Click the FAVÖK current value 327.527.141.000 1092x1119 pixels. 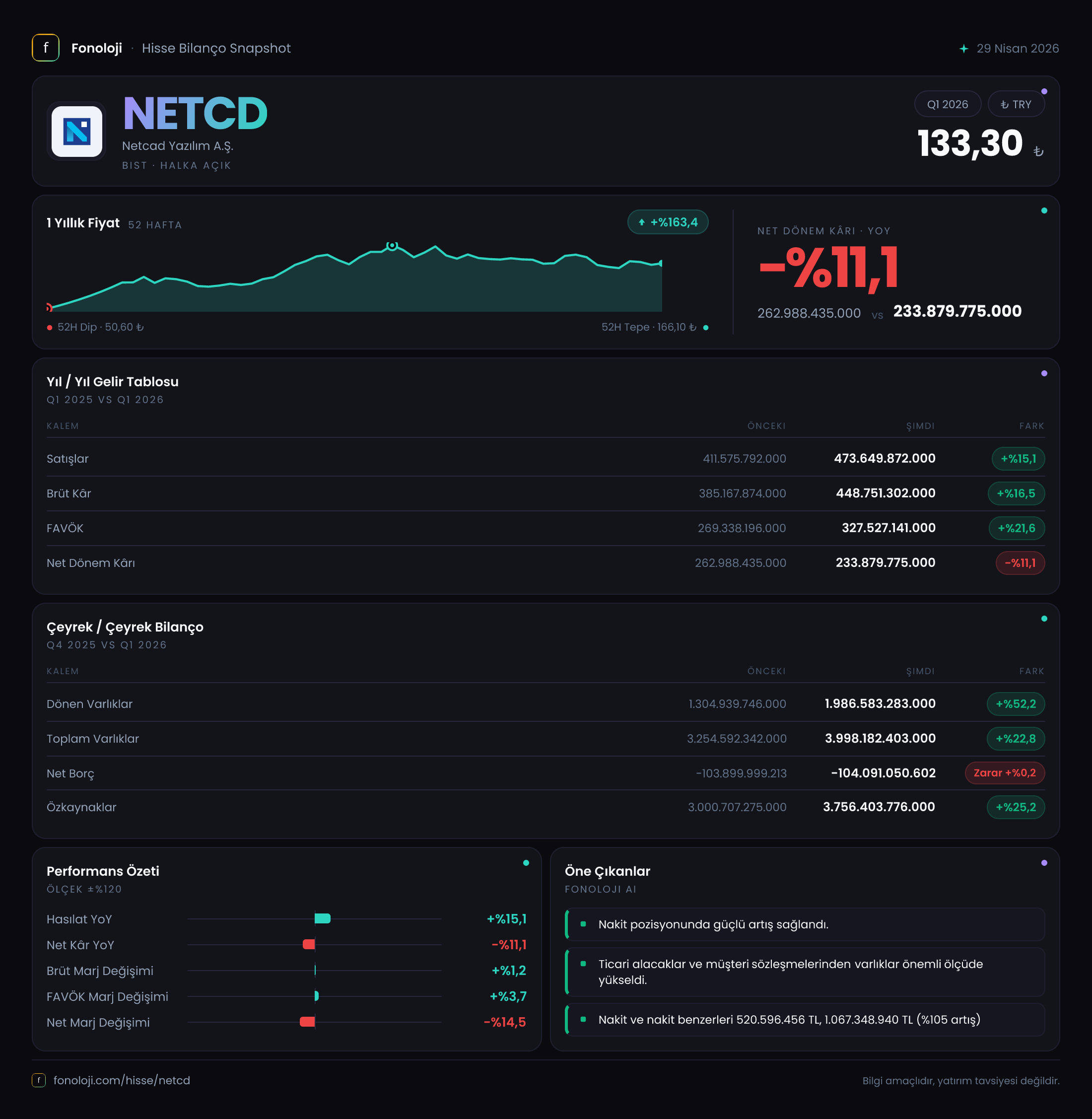coord(888,528)
